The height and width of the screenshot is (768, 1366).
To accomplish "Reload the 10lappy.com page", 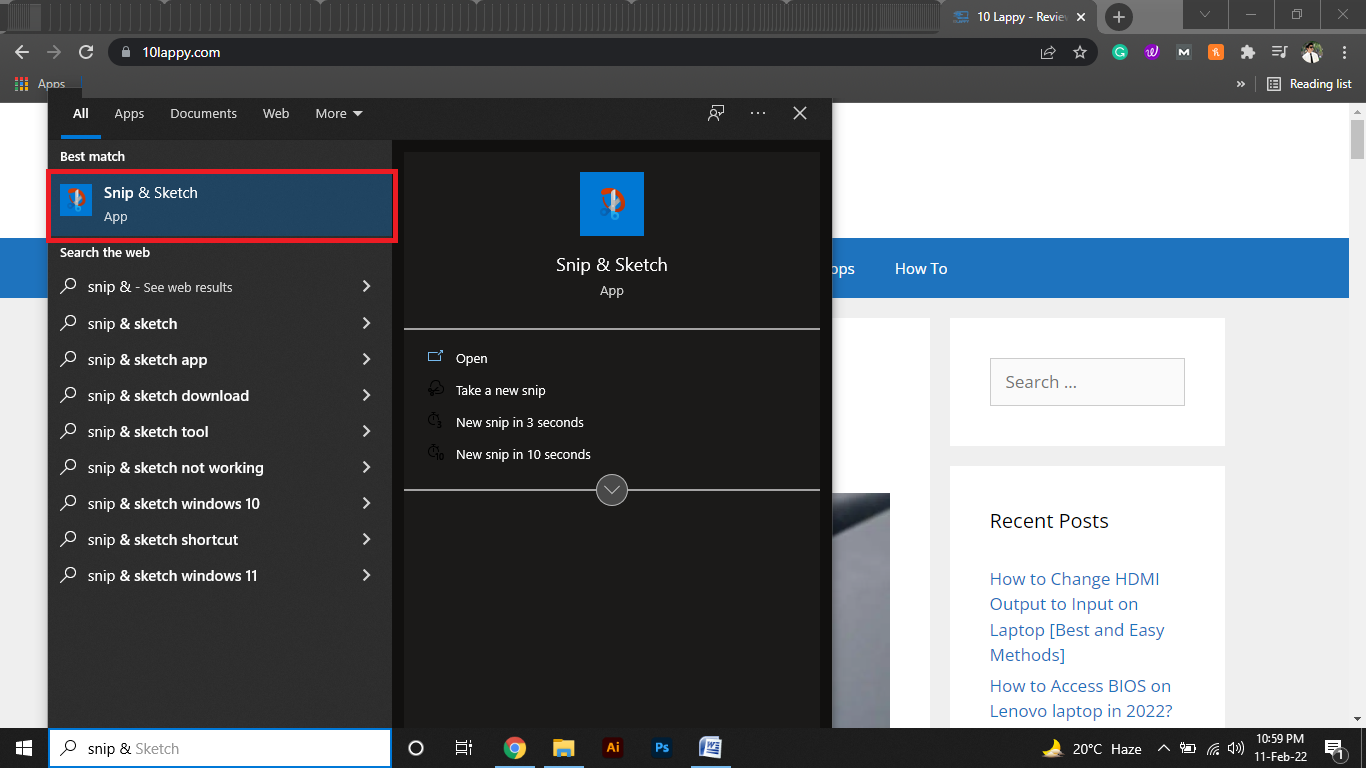I will [x=86, y=52].
